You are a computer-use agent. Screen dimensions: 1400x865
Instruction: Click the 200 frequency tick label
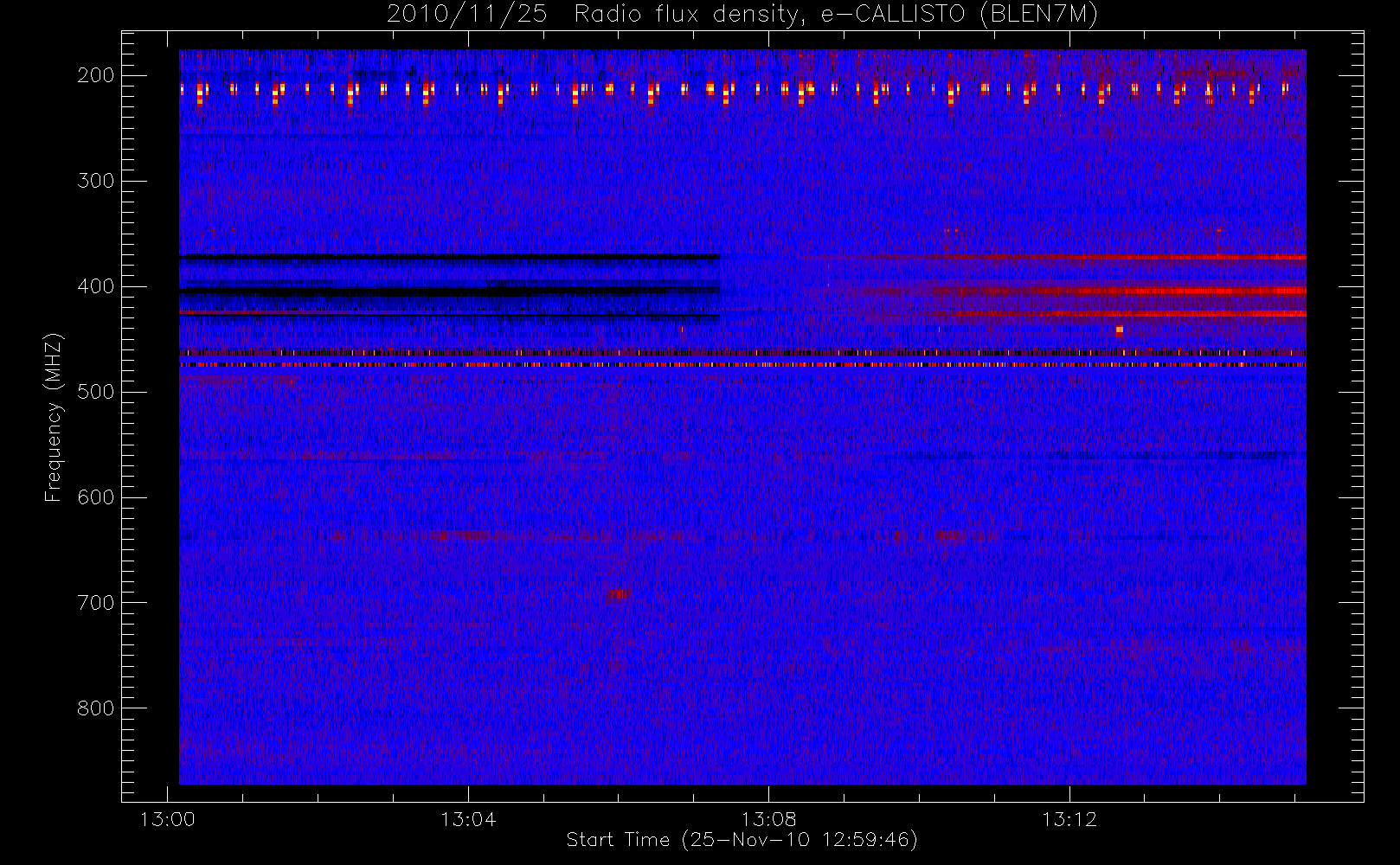click(96, 75)
